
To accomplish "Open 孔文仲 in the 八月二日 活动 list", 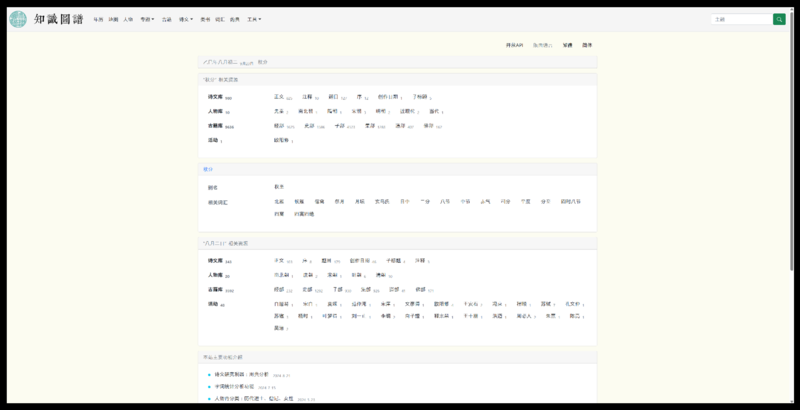I will point(573,304).
